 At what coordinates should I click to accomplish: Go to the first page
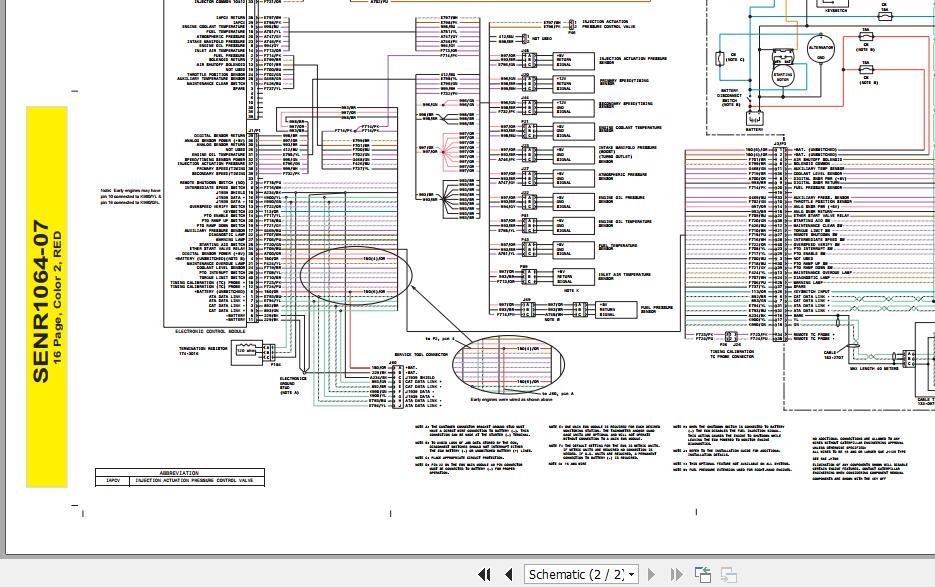485,574
